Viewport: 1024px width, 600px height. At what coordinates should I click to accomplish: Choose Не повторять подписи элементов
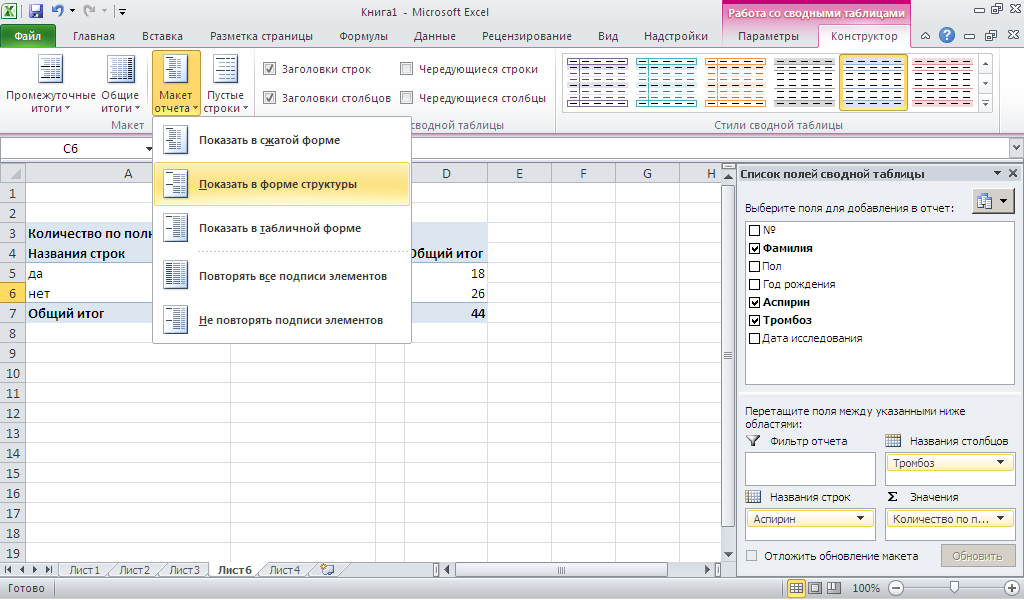coord(281,320)
